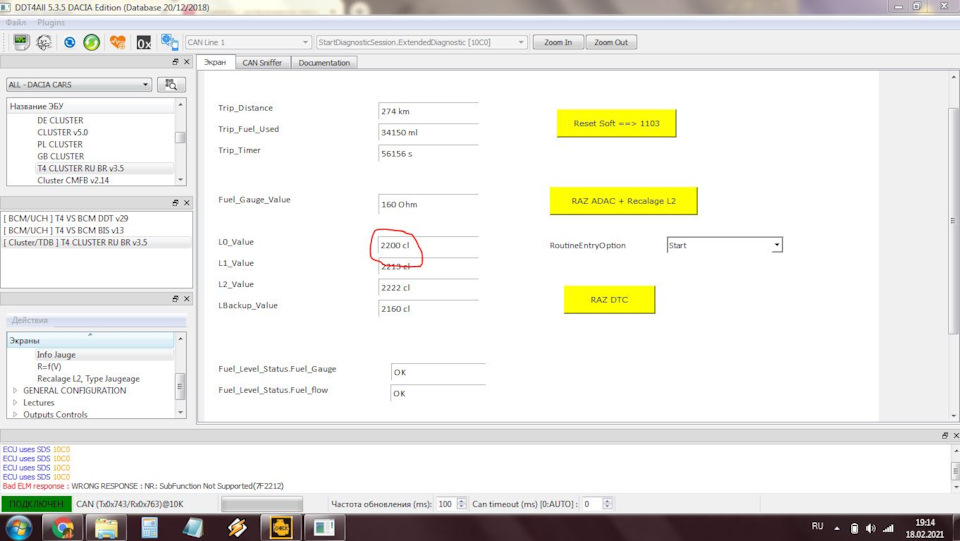Open Google Chrome from the taskbar
The height and width of the screenshot is (541, 960).
click(x=62, y=527)
